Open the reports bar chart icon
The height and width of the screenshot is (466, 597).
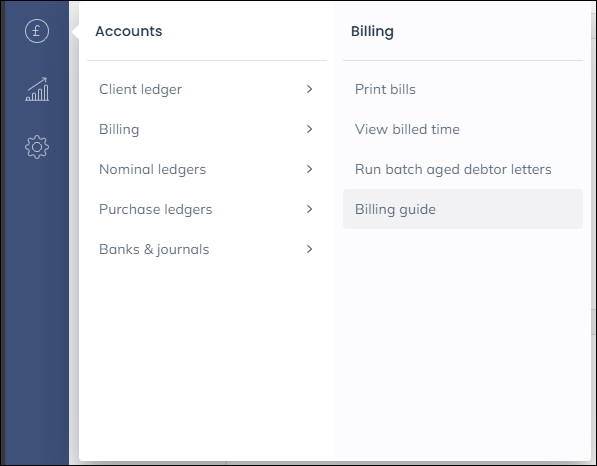coord(37,89)
